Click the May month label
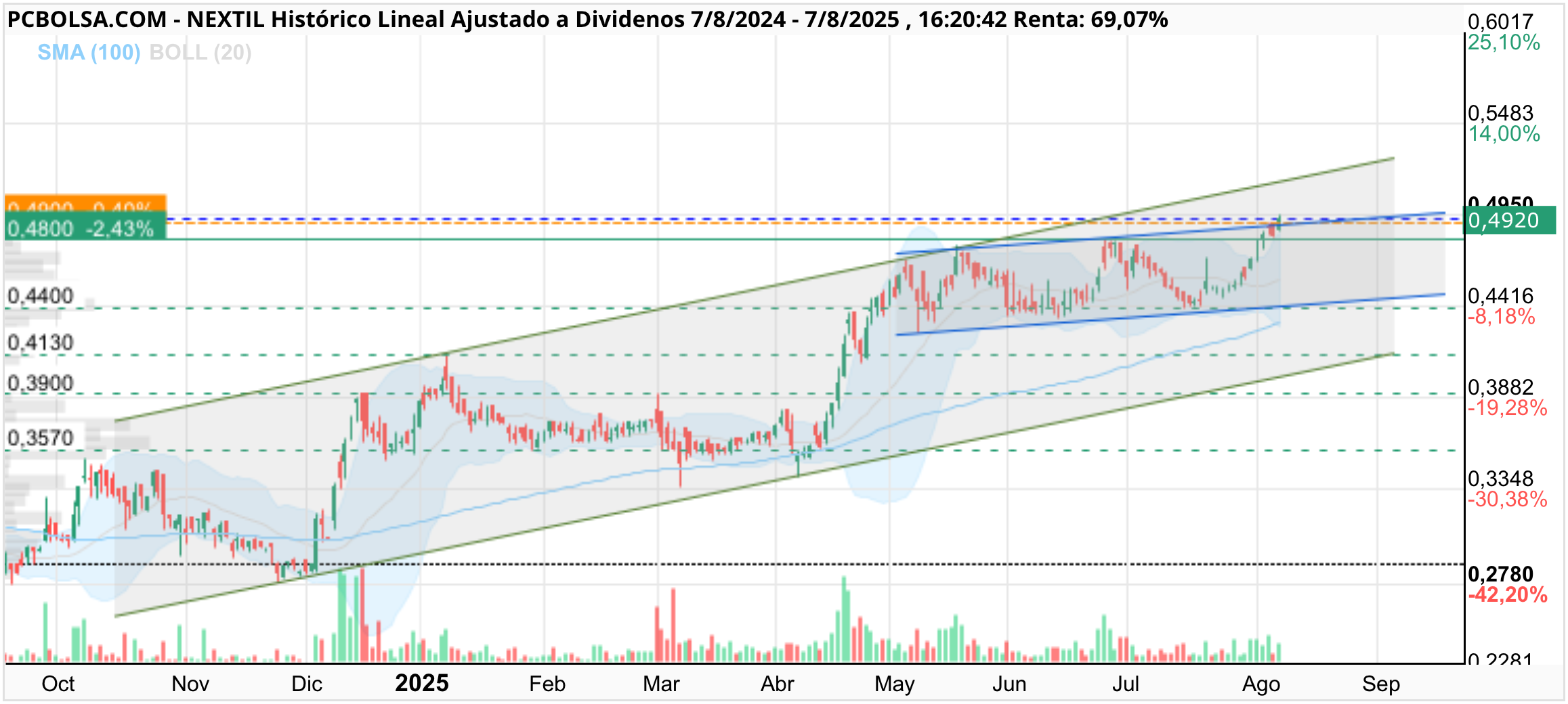 [895, 684]
